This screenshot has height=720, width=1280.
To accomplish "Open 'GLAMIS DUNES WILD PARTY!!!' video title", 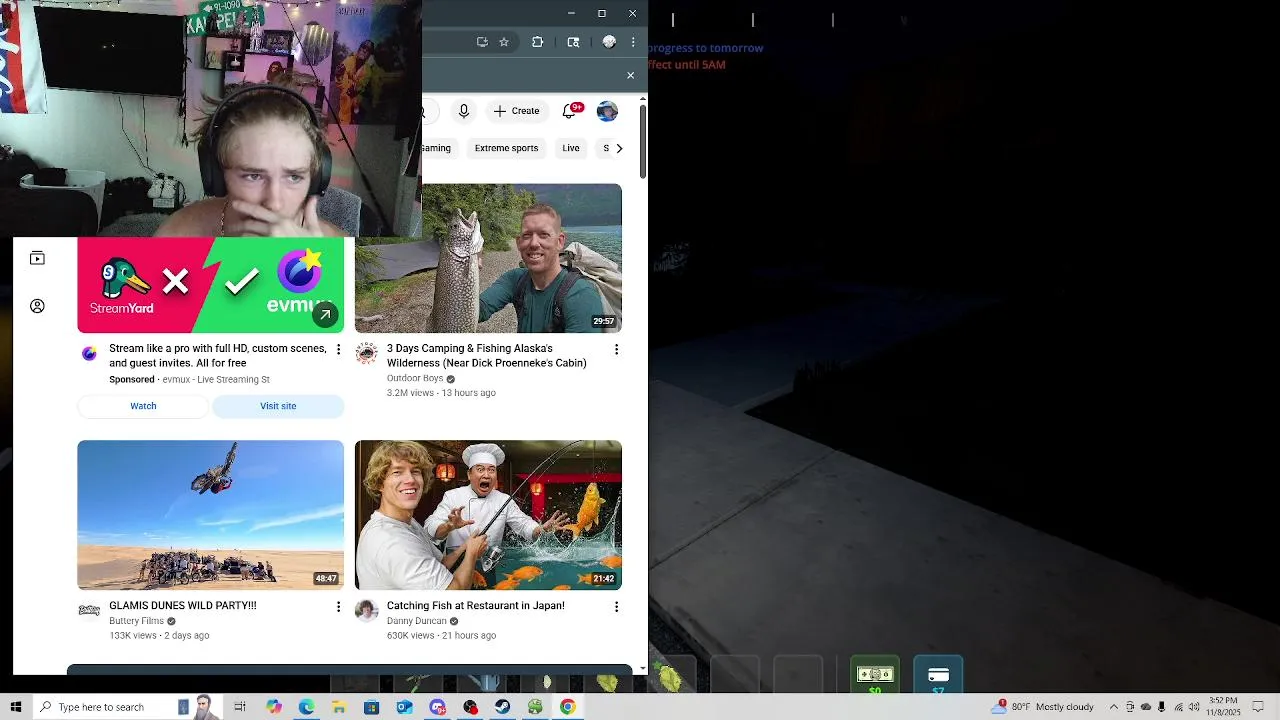I will click(x=183, y=606).
